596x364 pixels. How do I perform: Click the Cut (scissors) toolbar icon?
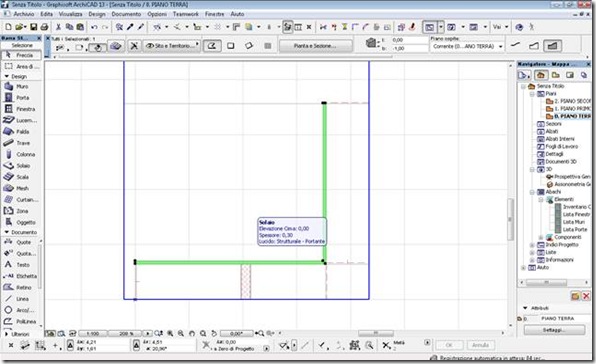pos(58,27)
